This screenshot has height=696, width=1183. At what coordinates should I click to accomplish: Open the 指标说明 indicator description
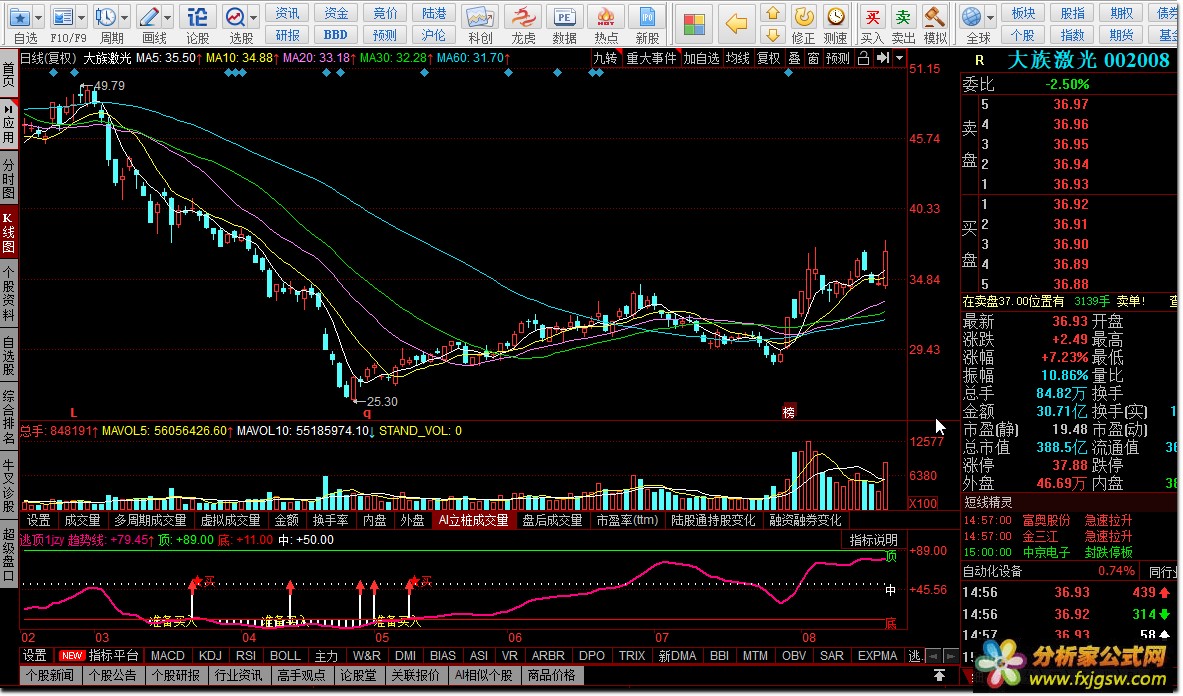873,540
